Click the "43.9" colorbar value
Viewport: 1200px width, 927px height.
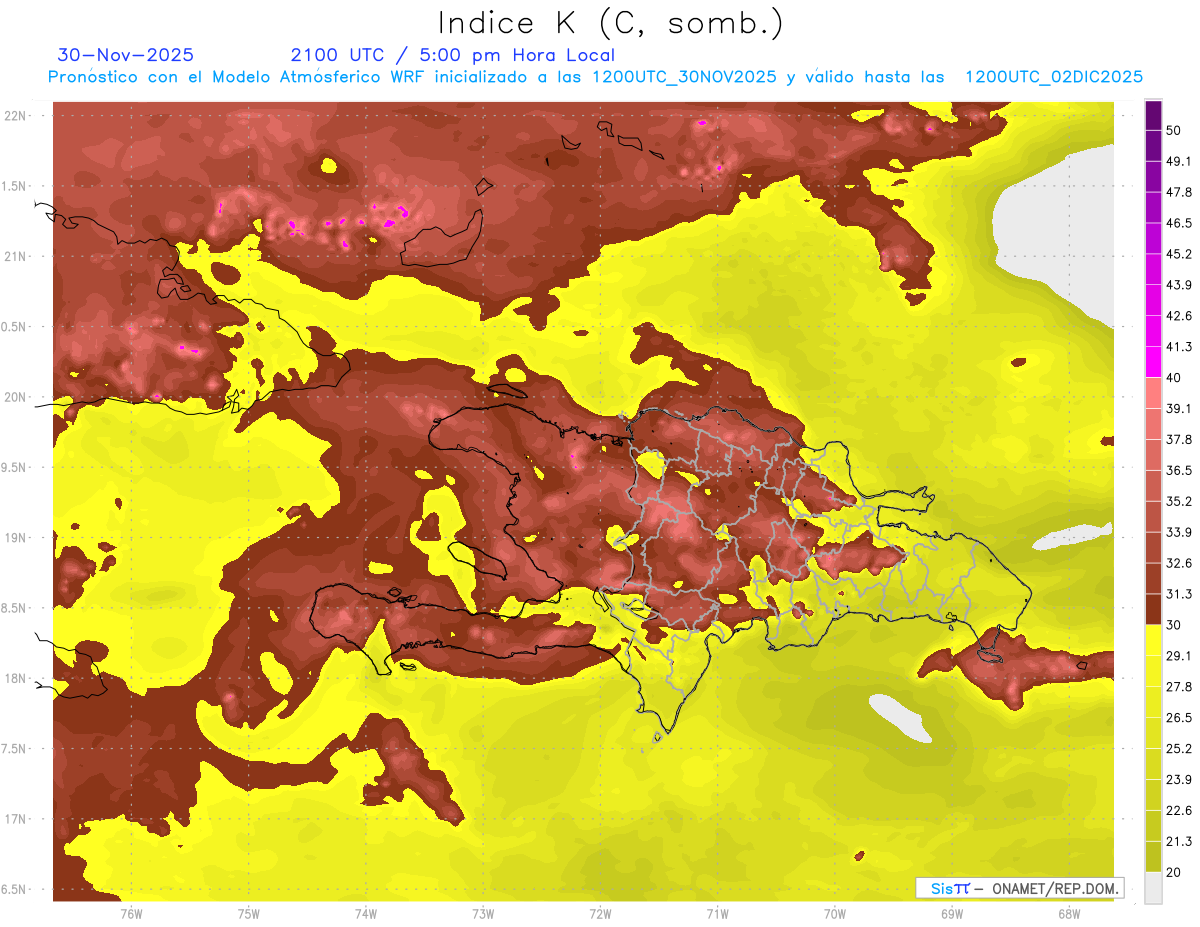click(1179, 285)
